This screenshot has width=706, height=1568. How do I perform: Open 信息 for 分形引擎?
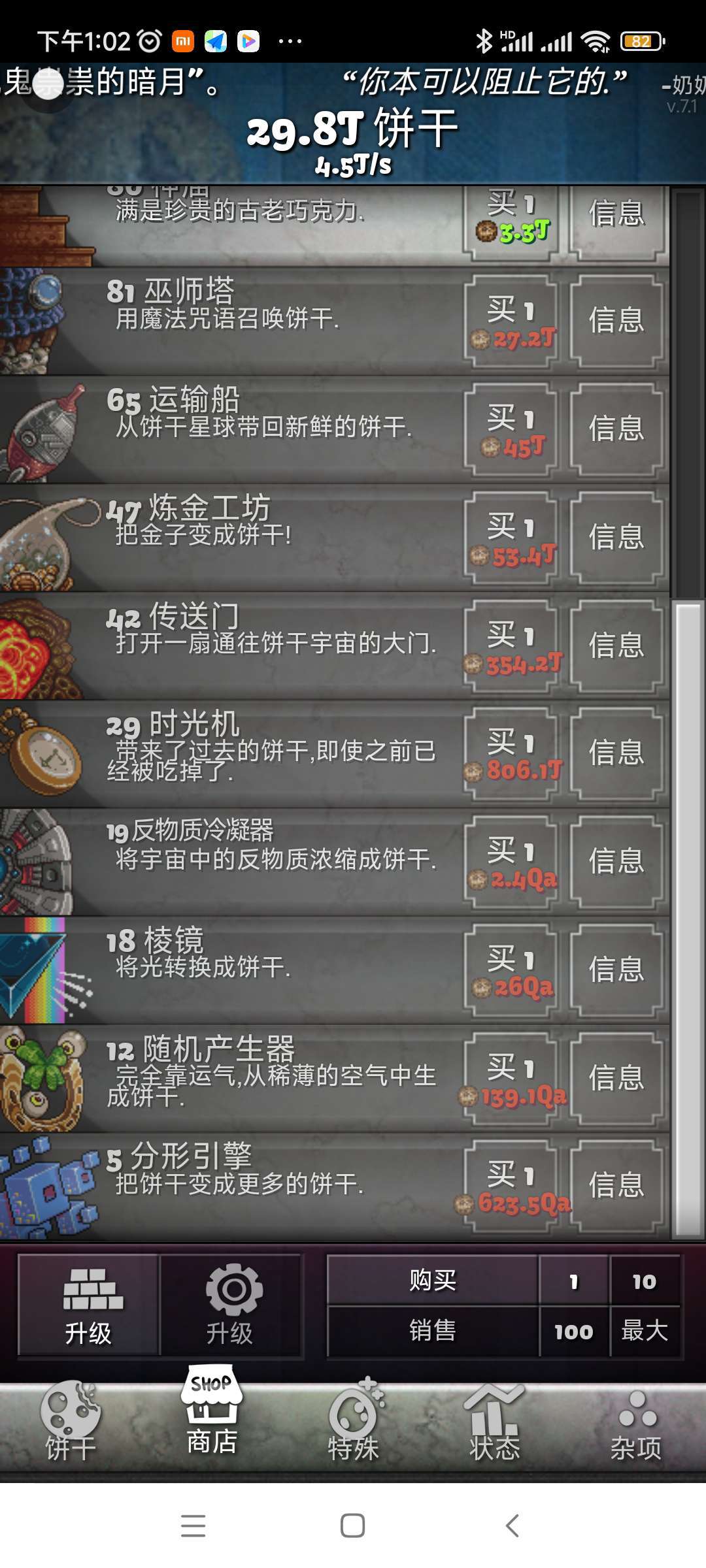pos(617,1185)
